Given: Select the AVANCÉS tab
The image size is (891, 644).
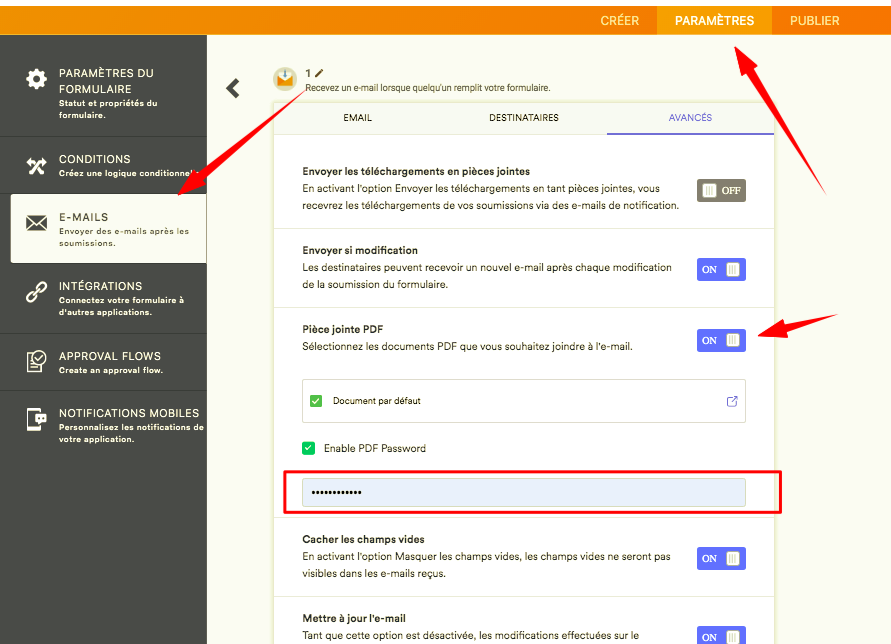Looking at the screenshot, I should pos(690,118).
